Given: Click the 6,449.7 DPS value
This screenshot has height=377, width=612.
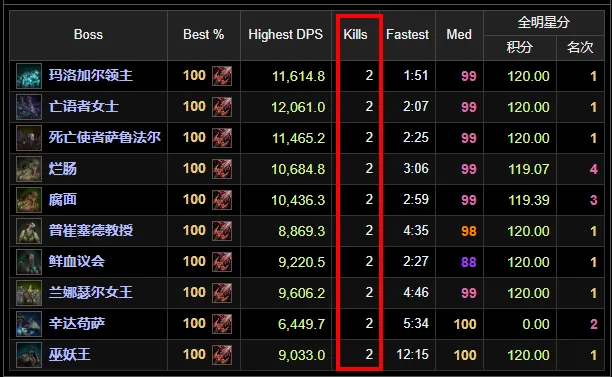Looking at the screenshot, I should pos(302,324).
